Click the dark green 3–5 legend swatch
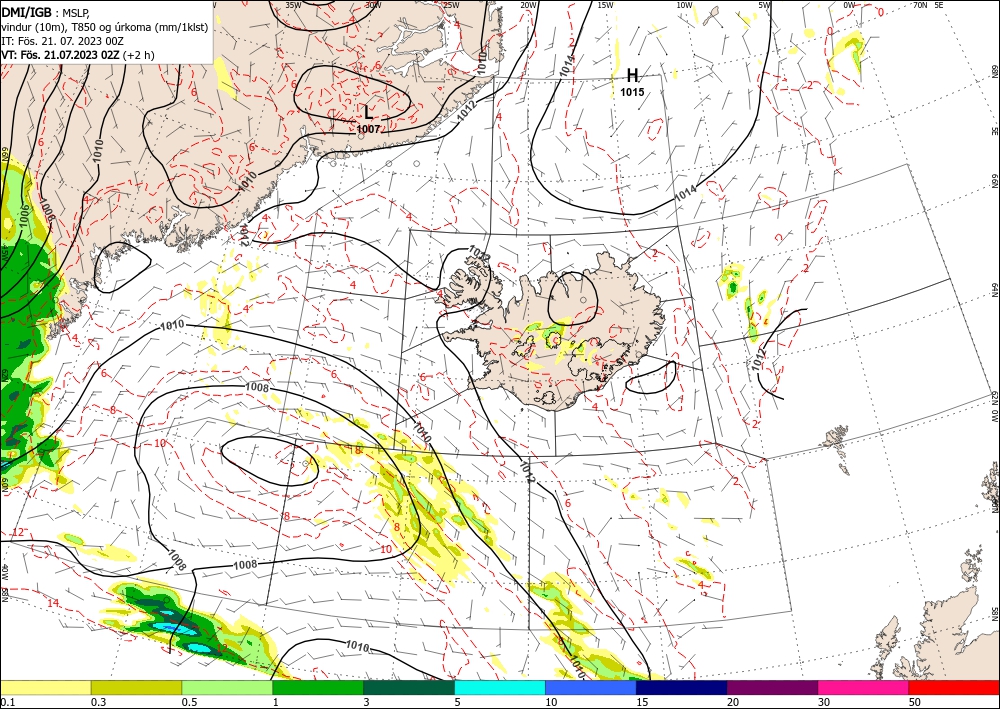Image resolution: width=1000 pixels, height=709 pixels. [409, 687]
